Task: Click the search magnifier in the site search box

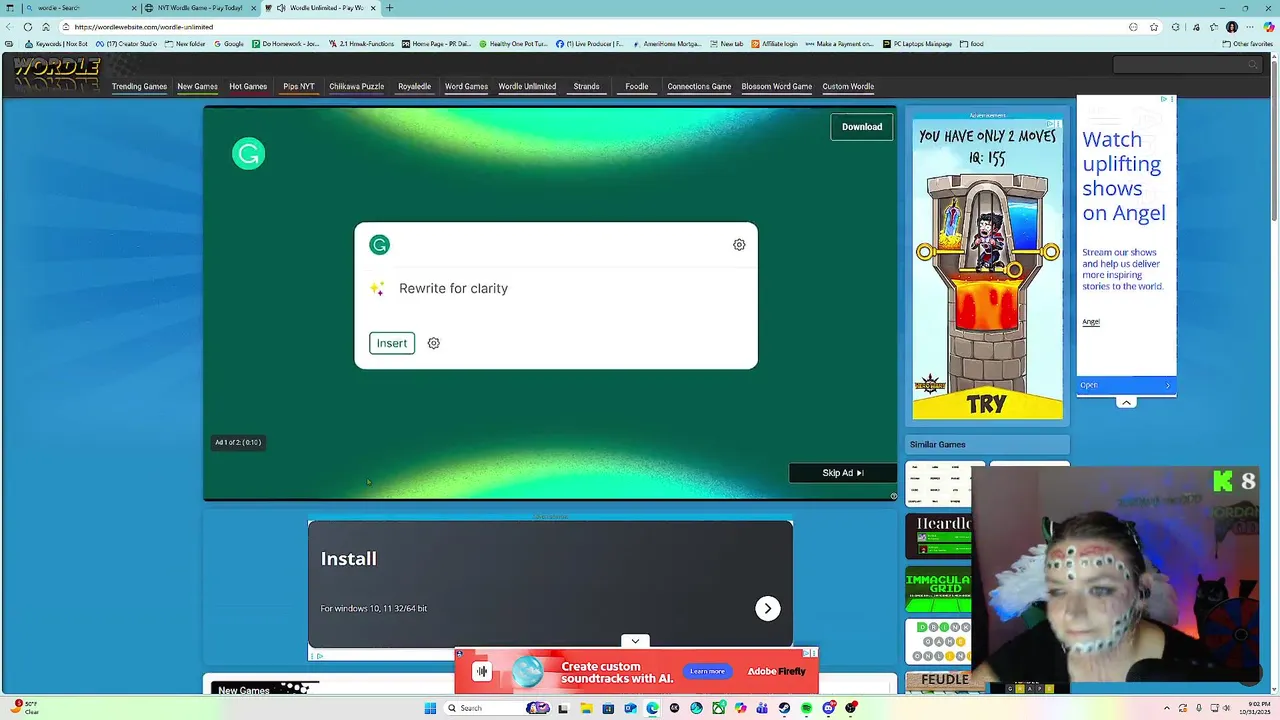Action: point(1251,65)
